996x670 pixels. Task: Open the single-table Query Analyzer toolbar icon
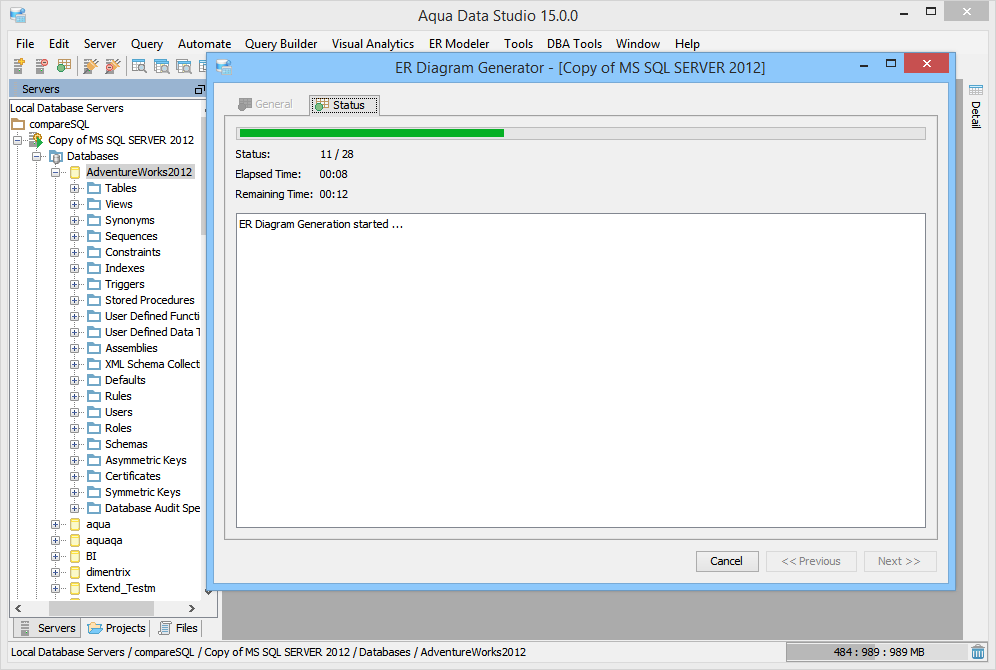[139, 65]
